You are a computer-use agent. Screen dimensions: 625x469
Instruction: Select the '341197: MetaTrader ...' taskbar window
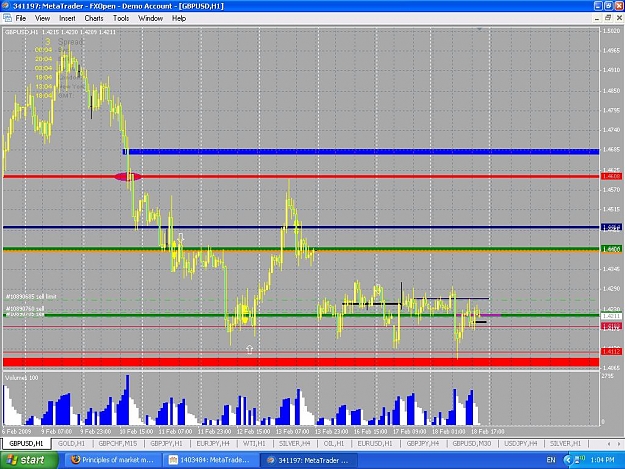point(308,460)
